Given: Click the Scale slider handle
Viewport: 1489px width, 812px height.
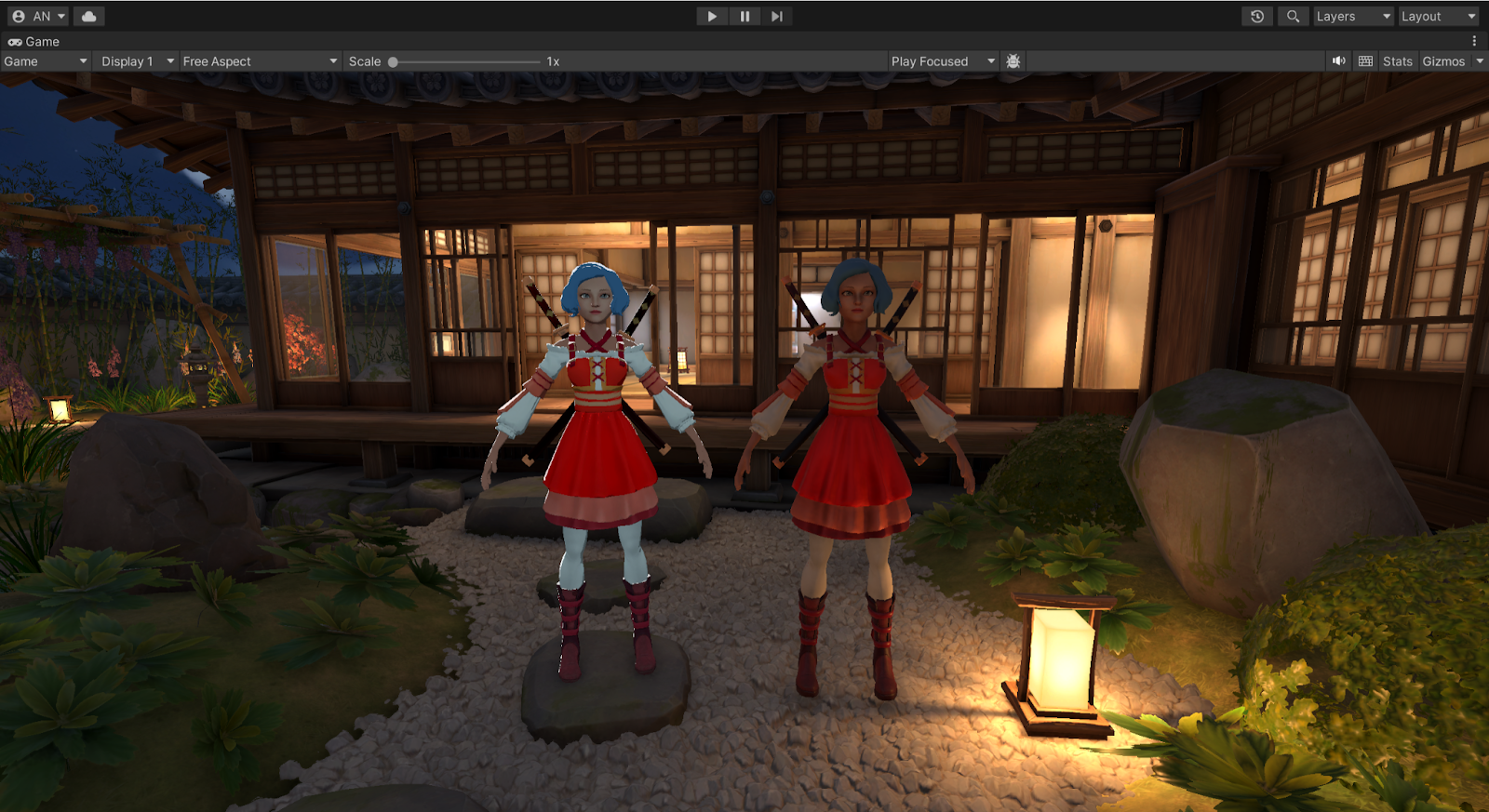Looking at the screenshot, I should (393, 61).
